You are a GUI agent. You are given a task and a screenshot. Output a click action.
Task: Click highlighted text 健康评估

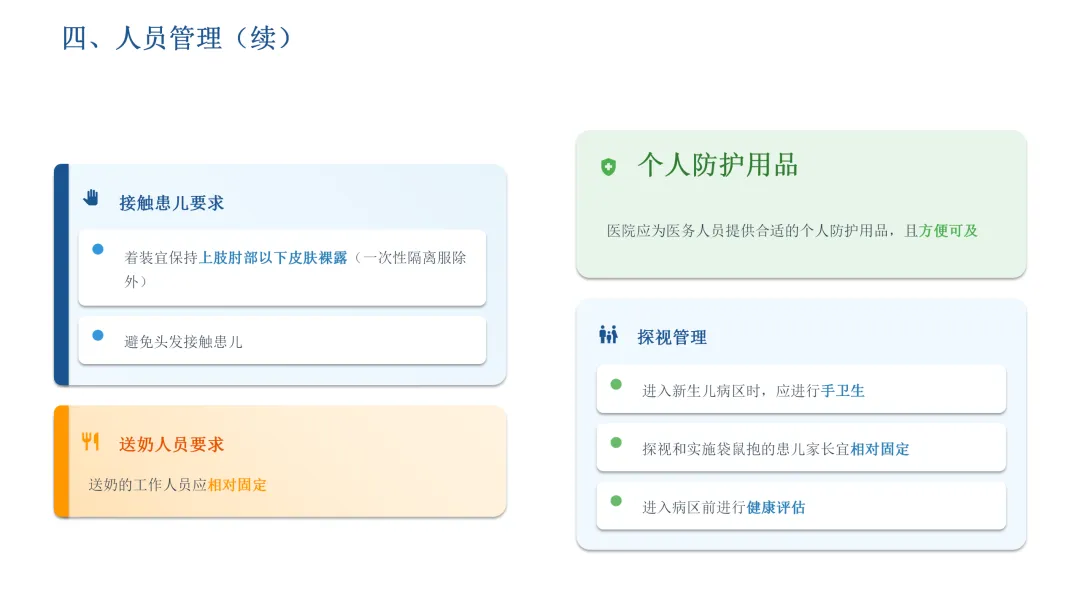tap(776, 507)
